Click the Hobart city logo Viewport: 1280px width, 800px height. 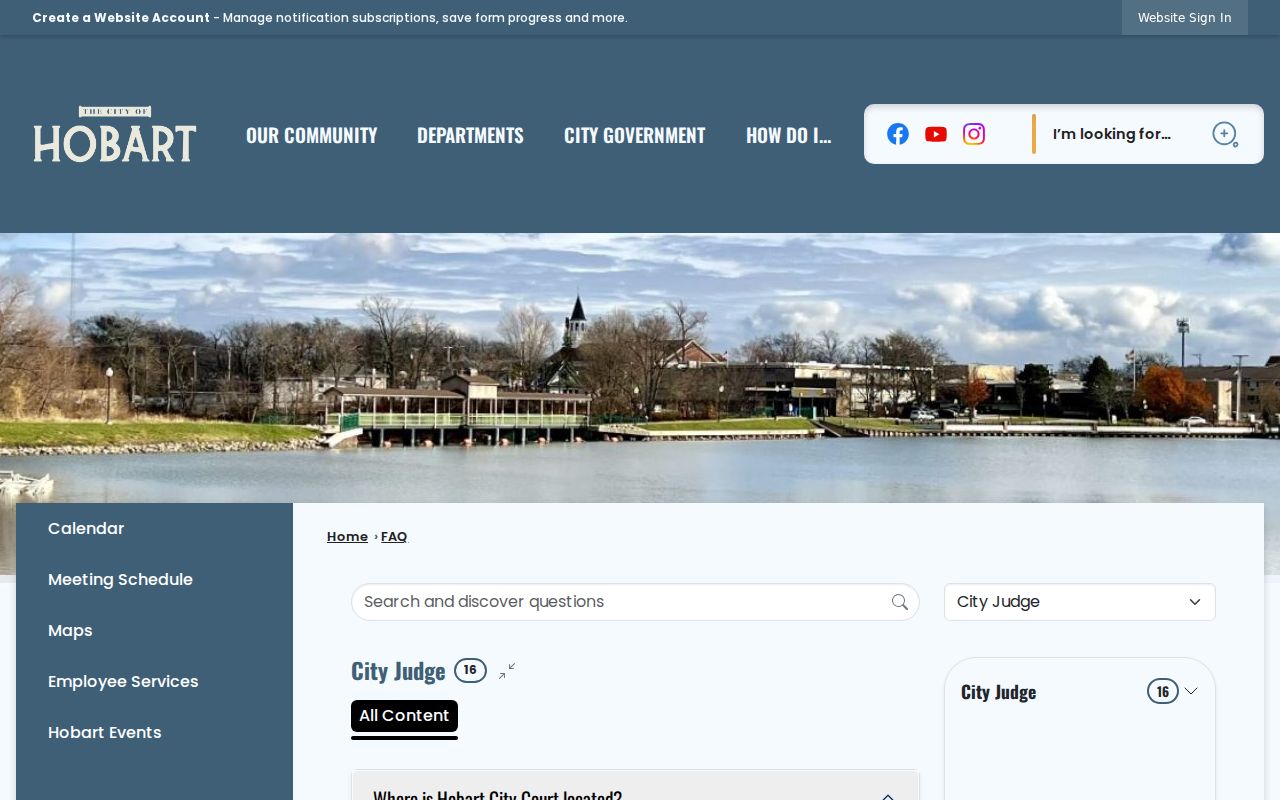tap(115, 134)
